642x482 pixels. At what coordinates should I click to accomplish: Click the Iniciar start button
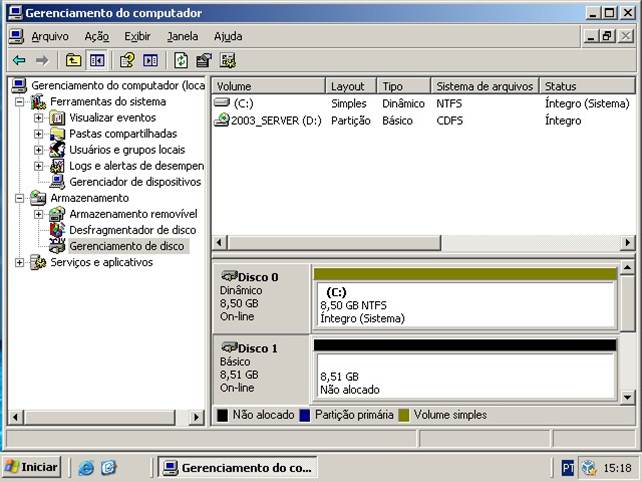coord(32,467)
